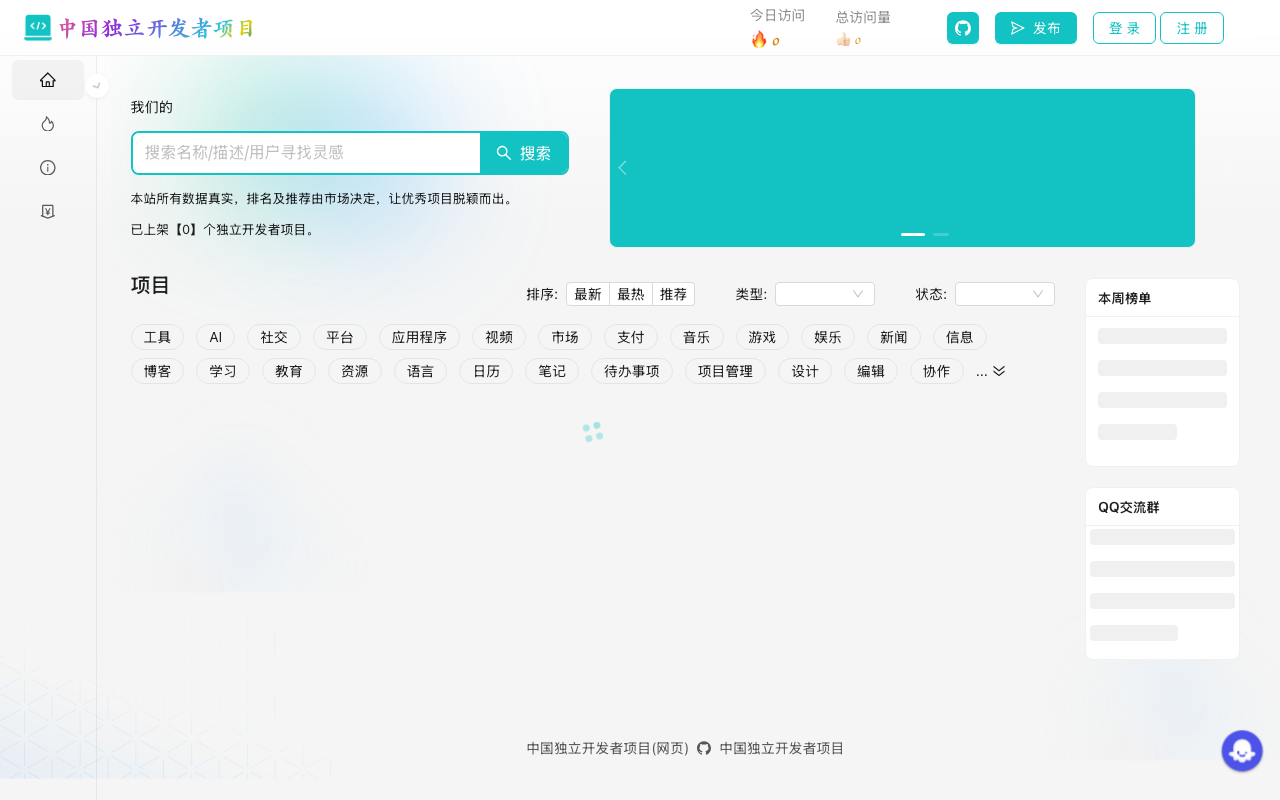Open the info circle sidebar icon
Image resolution: width=1280 pixels, height=800 pixels.
[48, 168]
